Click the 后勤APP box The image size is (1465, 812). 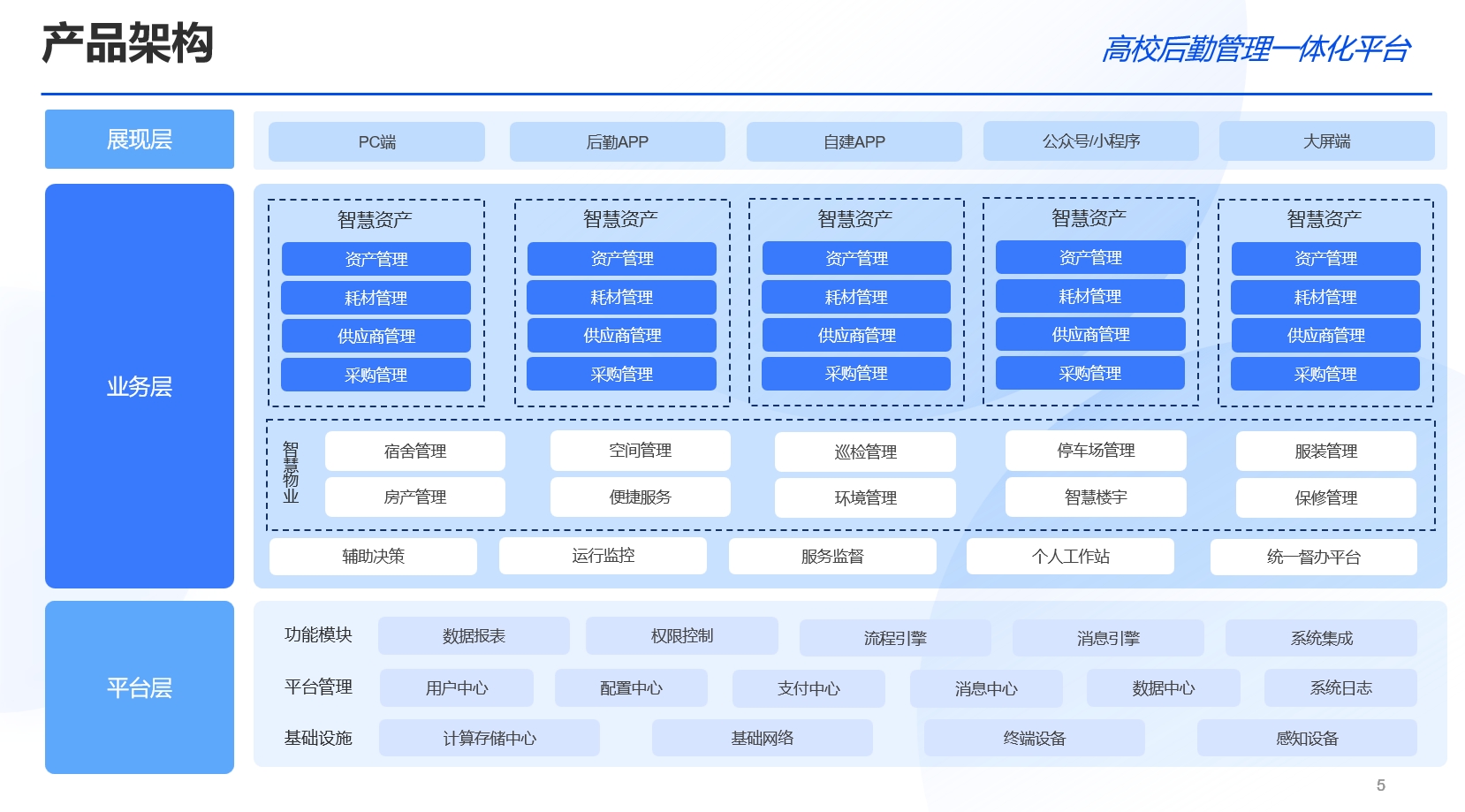(x=618, y=141)
